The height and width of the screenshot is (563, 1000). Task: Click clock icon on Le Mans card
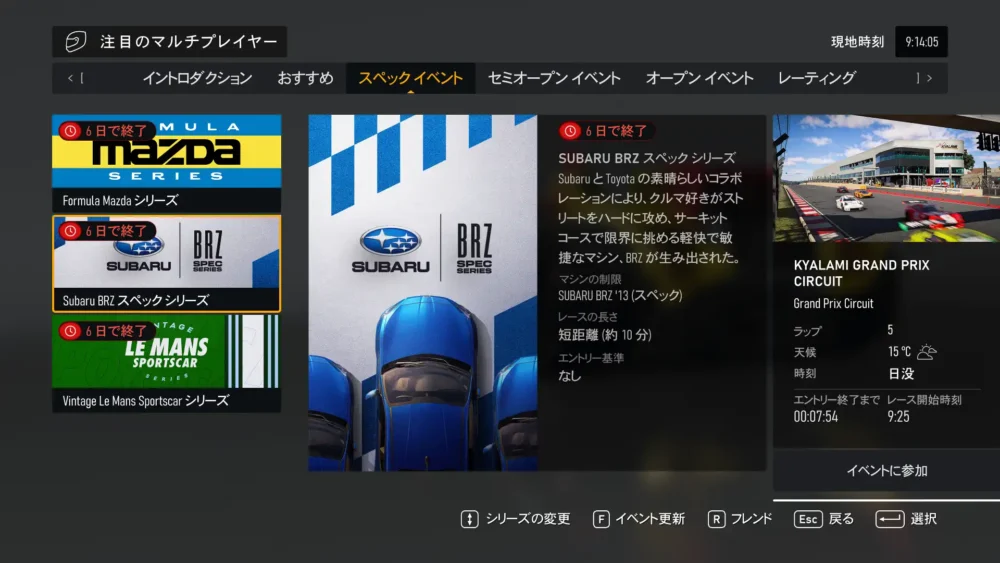tap(70, 331)
